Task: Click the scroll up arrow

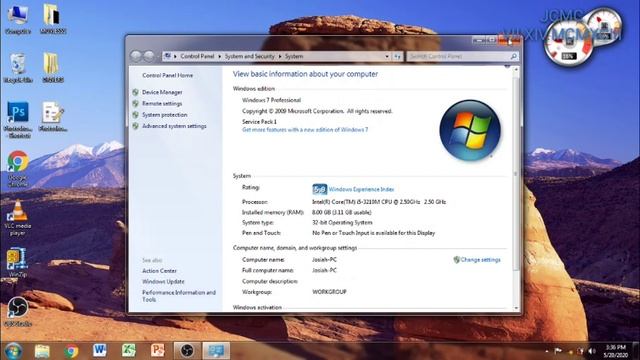Action: [516, 70]
